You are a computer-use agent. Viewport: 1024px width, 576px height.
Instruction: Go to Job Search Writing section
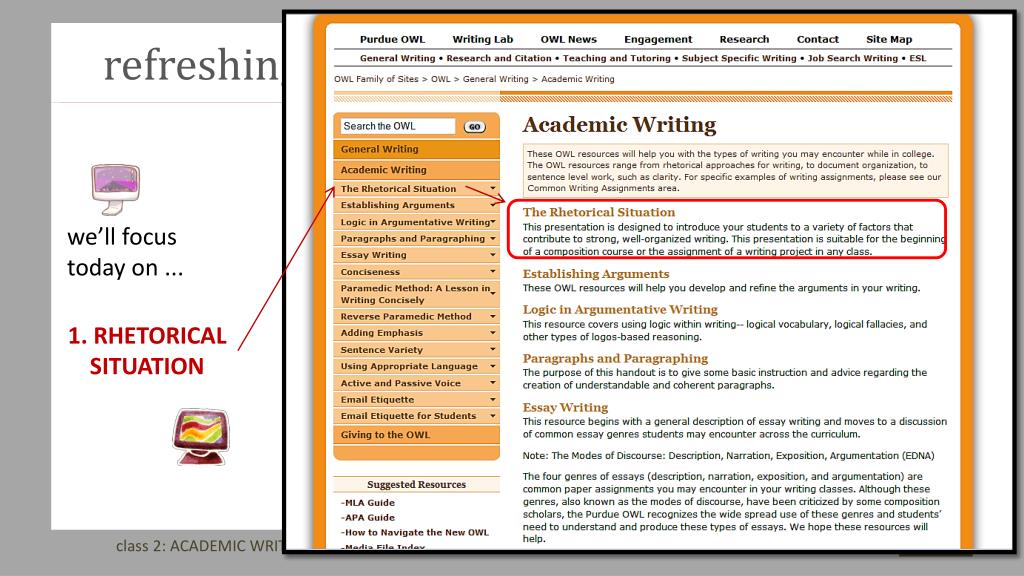853,58
